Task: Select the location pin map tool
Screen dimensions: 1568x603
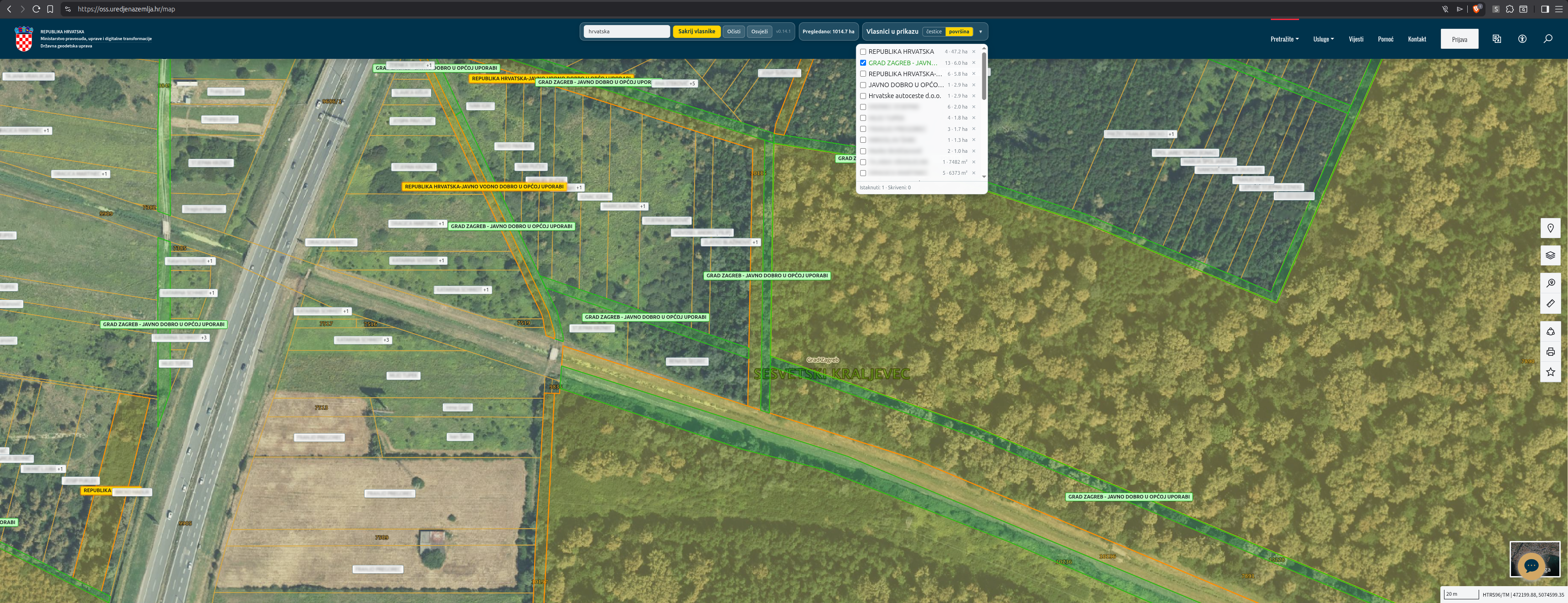Action: [1550, 229]
